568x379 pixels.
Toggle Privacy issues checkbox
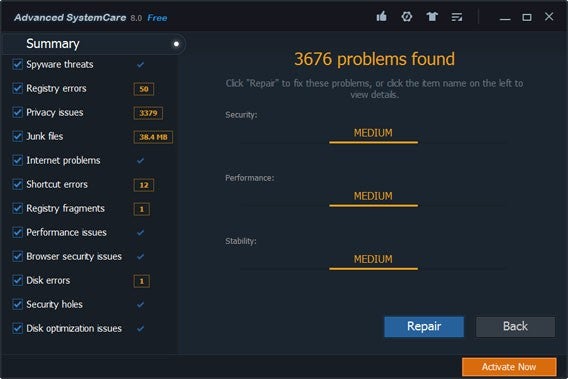pyautogui.click(x=17, y=112)
